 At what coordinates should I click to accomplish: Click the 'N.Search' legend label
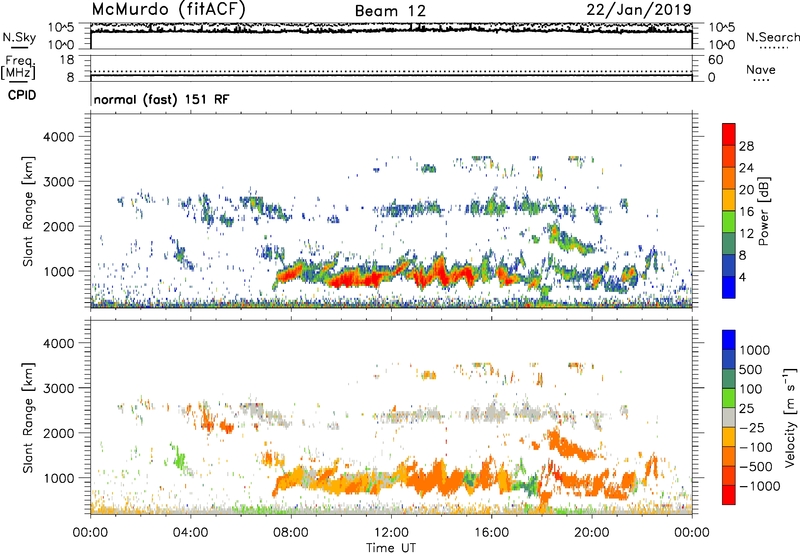772,37
